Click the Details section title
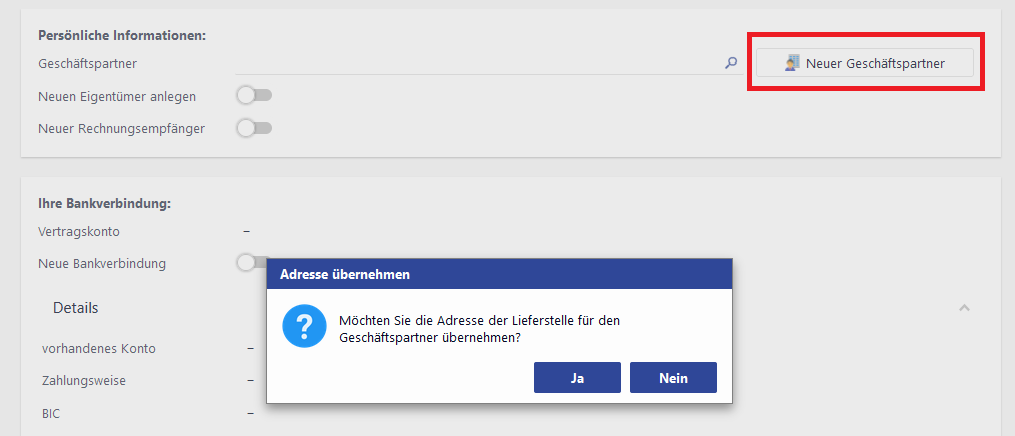1015x436 pixels. (x=76, y=307)
